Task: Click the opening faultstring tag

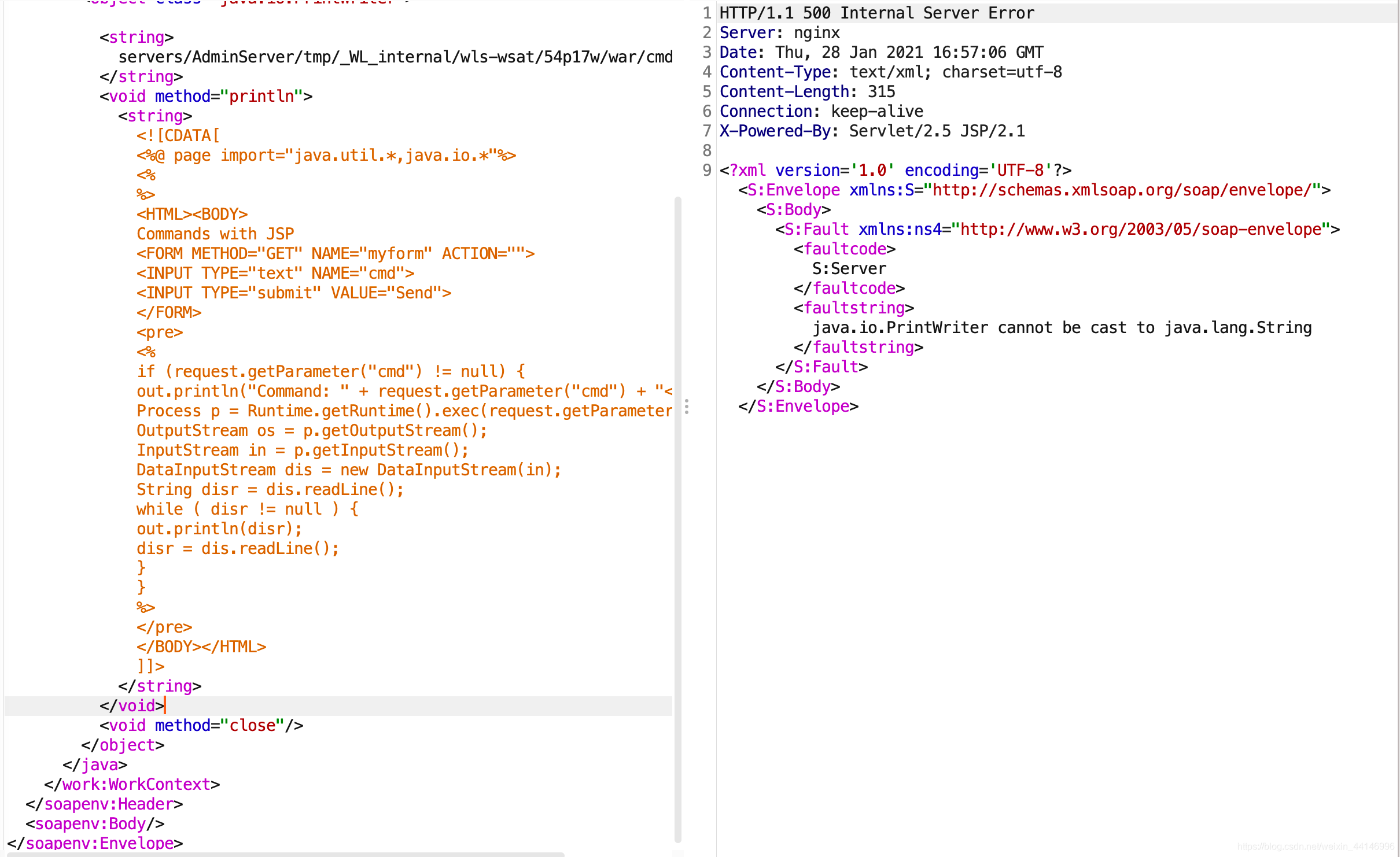Action: point(853,308)
